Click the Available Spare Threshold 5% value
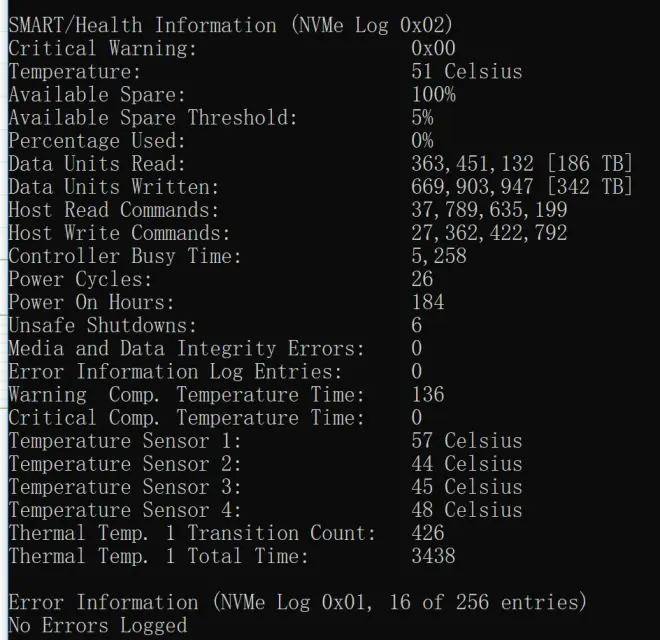The height and width of the screenshot is (640, 660). (422, 117)
